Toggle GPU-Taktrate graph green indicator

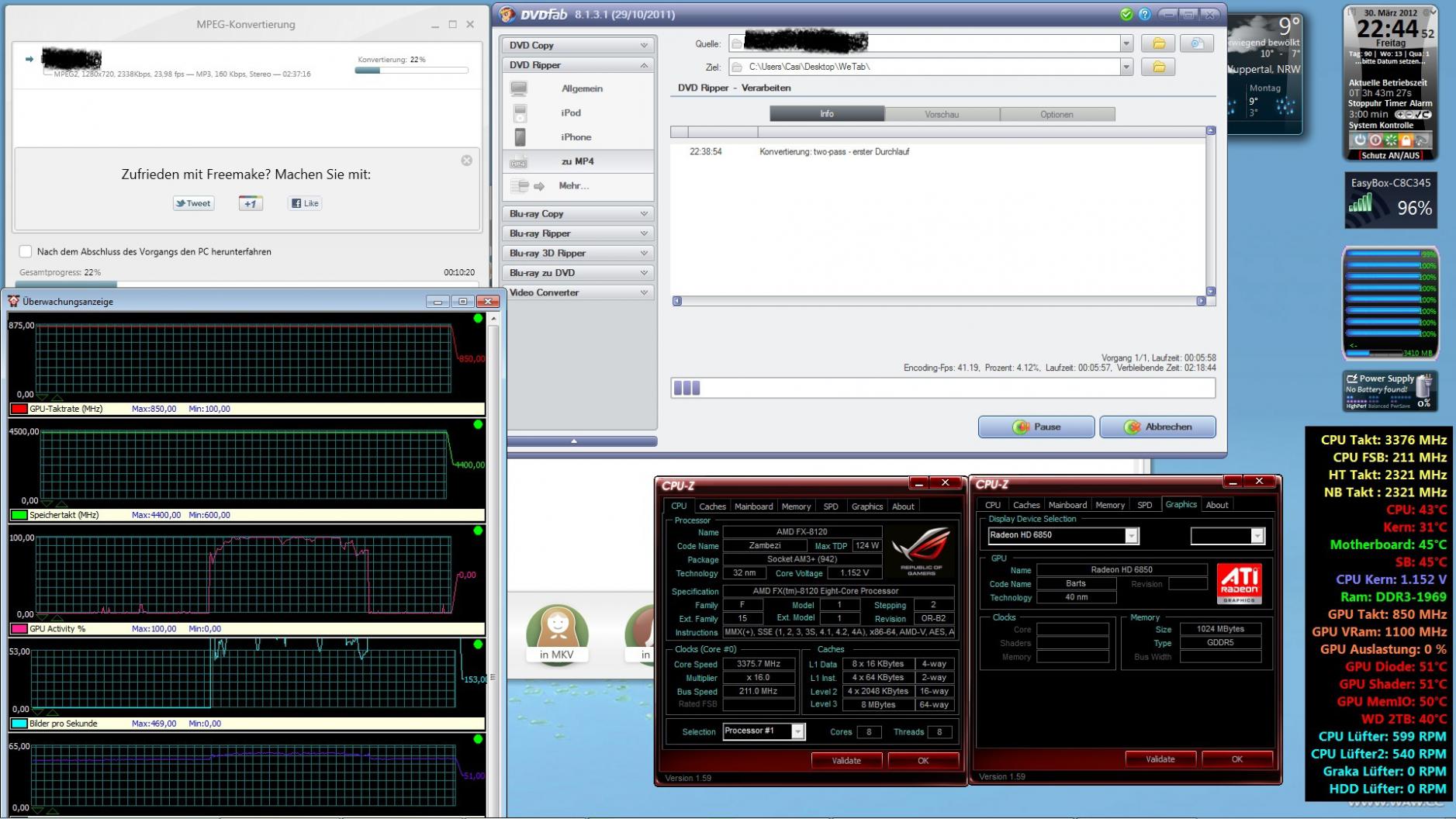(x=478, y=318)
